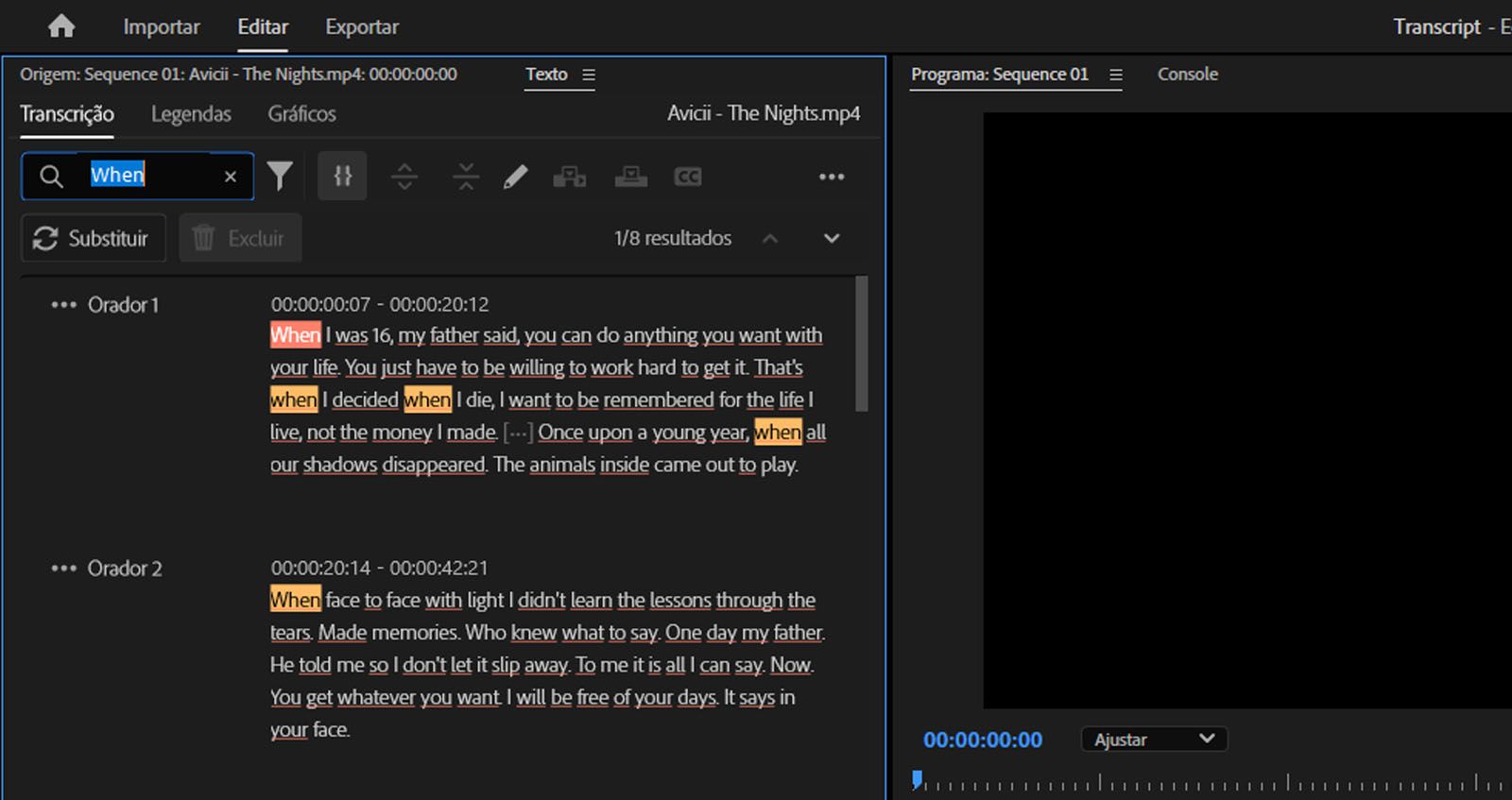Create captions with the CC icon
Screen dimensions: 1512x800
[x=687, y=177]
